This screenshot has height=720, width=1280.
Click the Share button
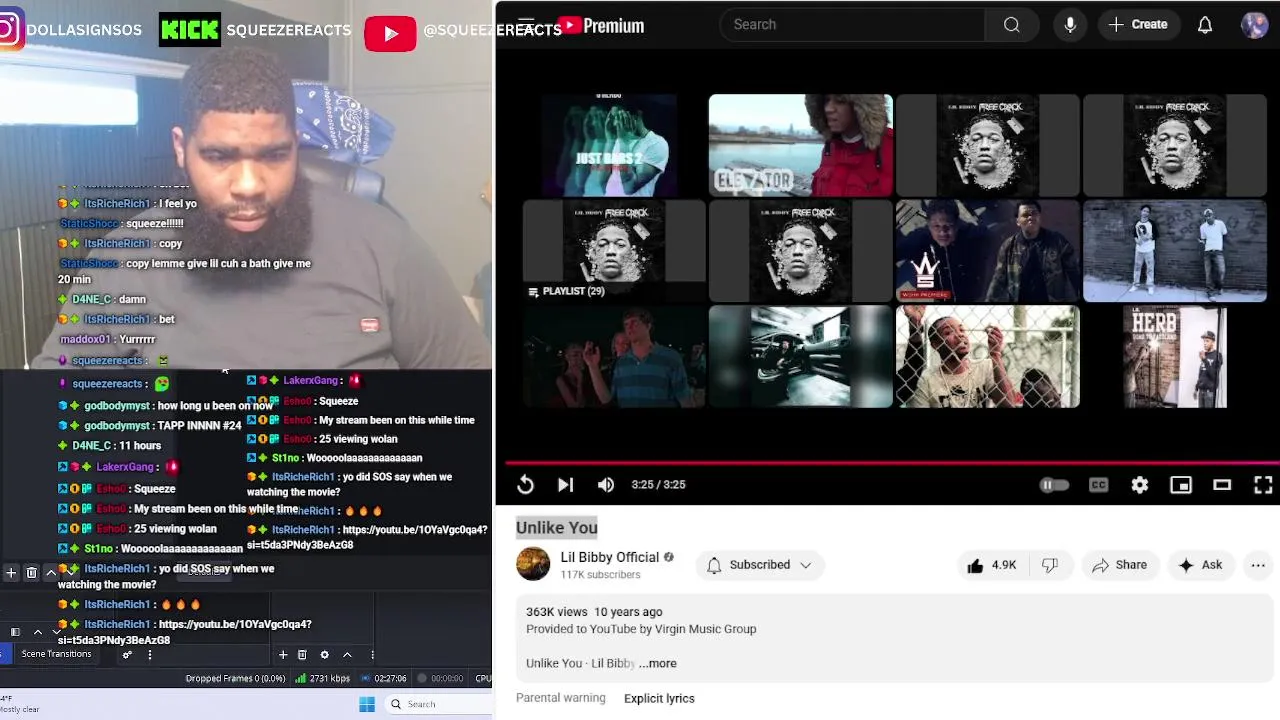click(x=1119, y=565)
